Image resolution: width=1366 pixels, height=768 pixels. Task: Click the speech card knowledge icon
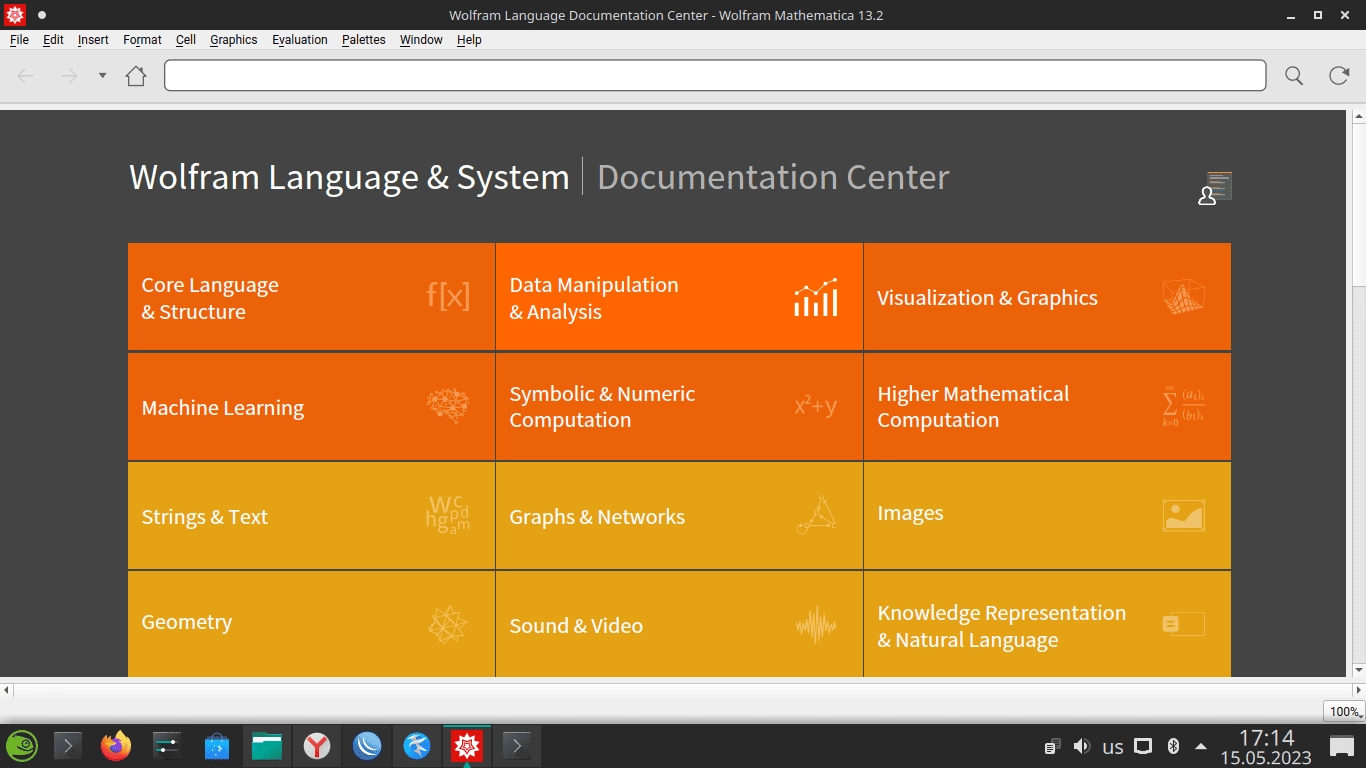1184,624
